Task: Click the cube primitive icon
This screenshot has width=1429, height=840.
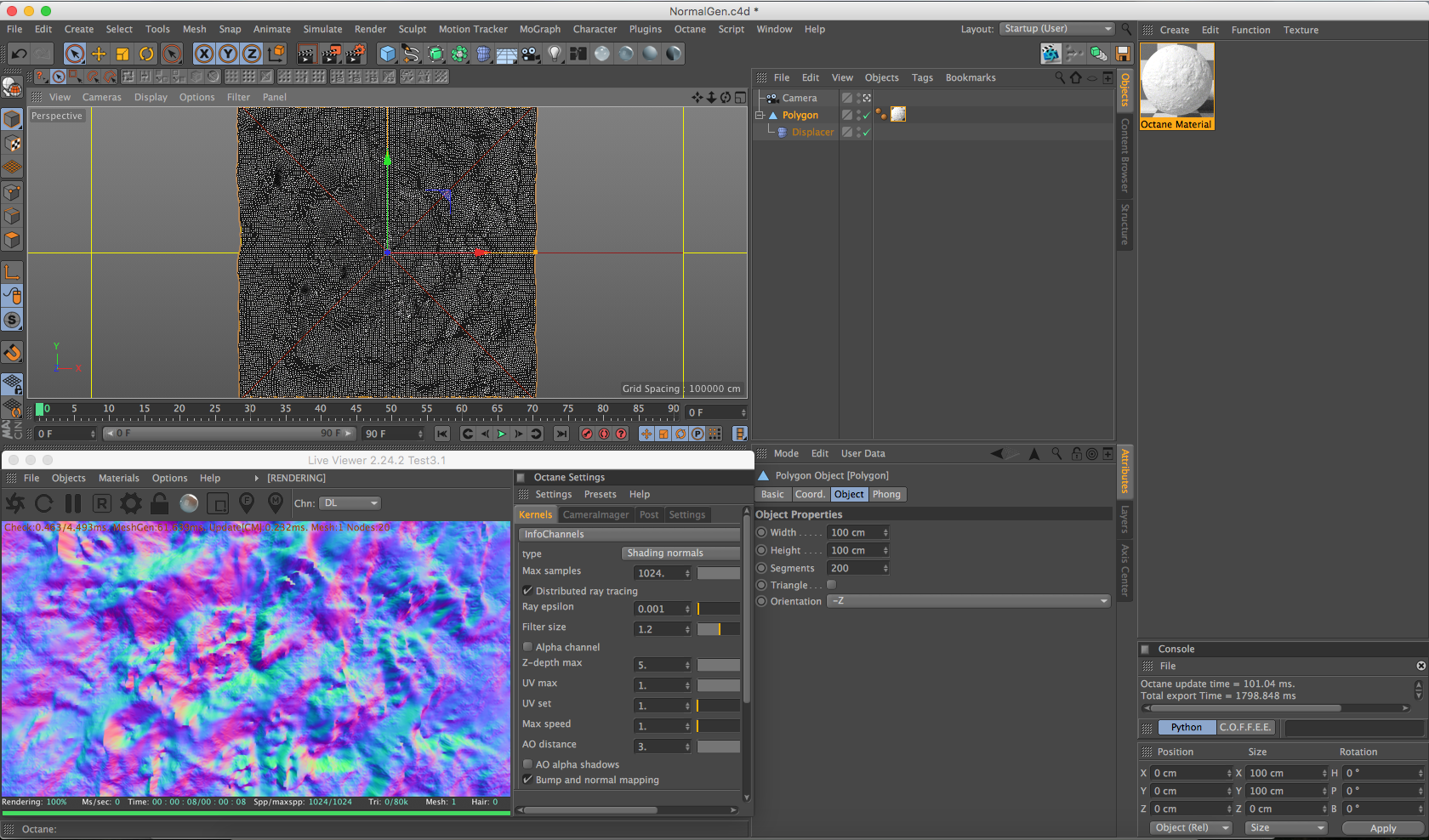Action: tap(388, 54)
